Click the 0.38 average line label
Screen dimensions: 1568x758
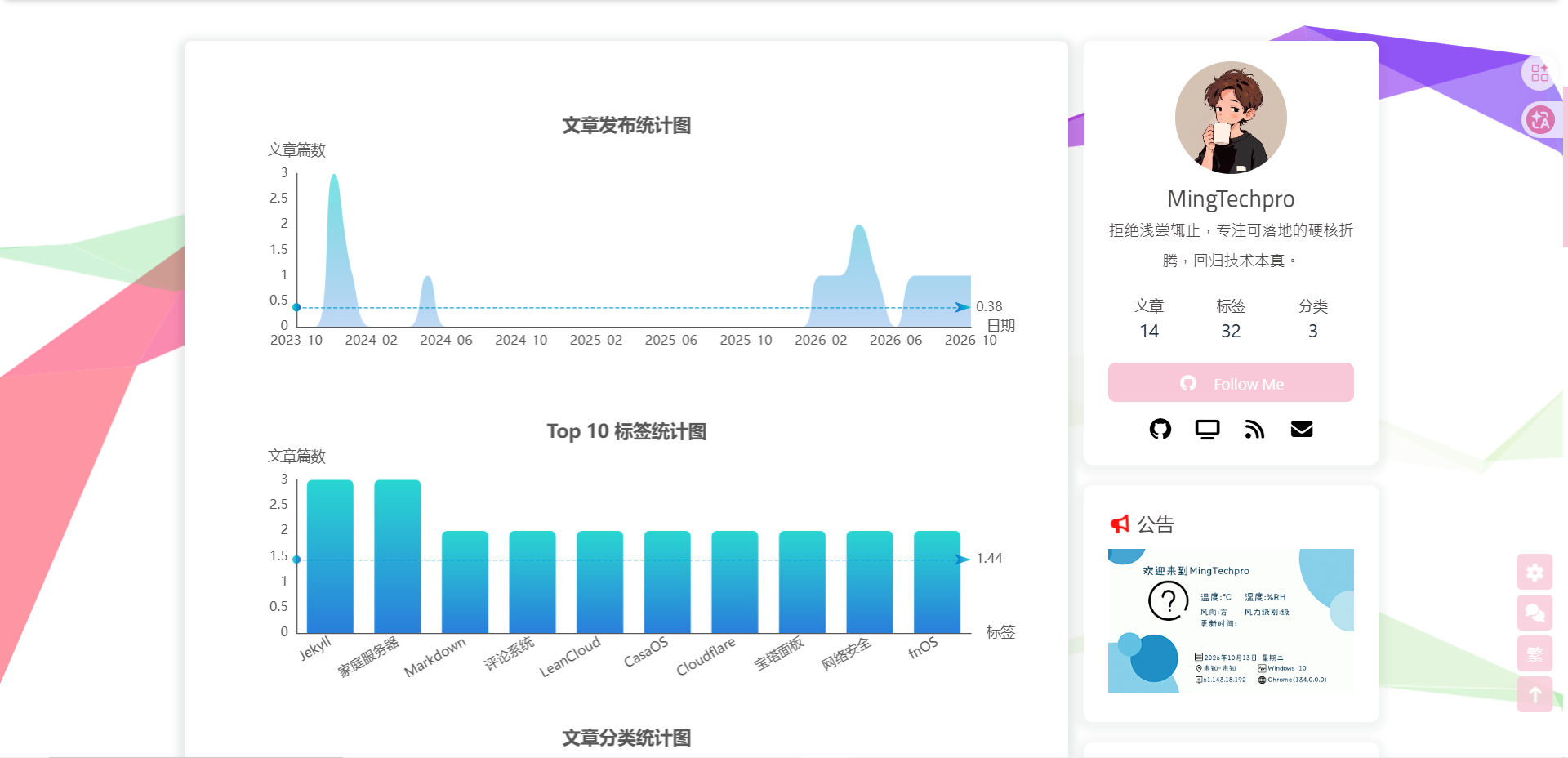[x=989, y=306]
